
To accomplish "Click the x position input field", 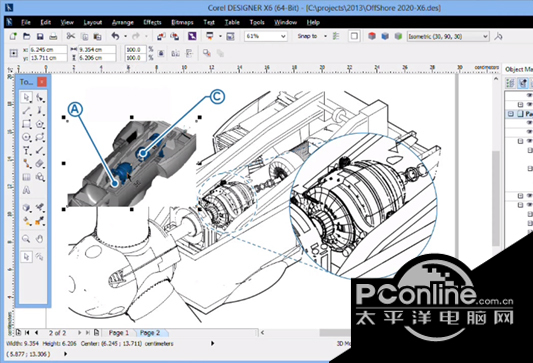I will point(48,50).
